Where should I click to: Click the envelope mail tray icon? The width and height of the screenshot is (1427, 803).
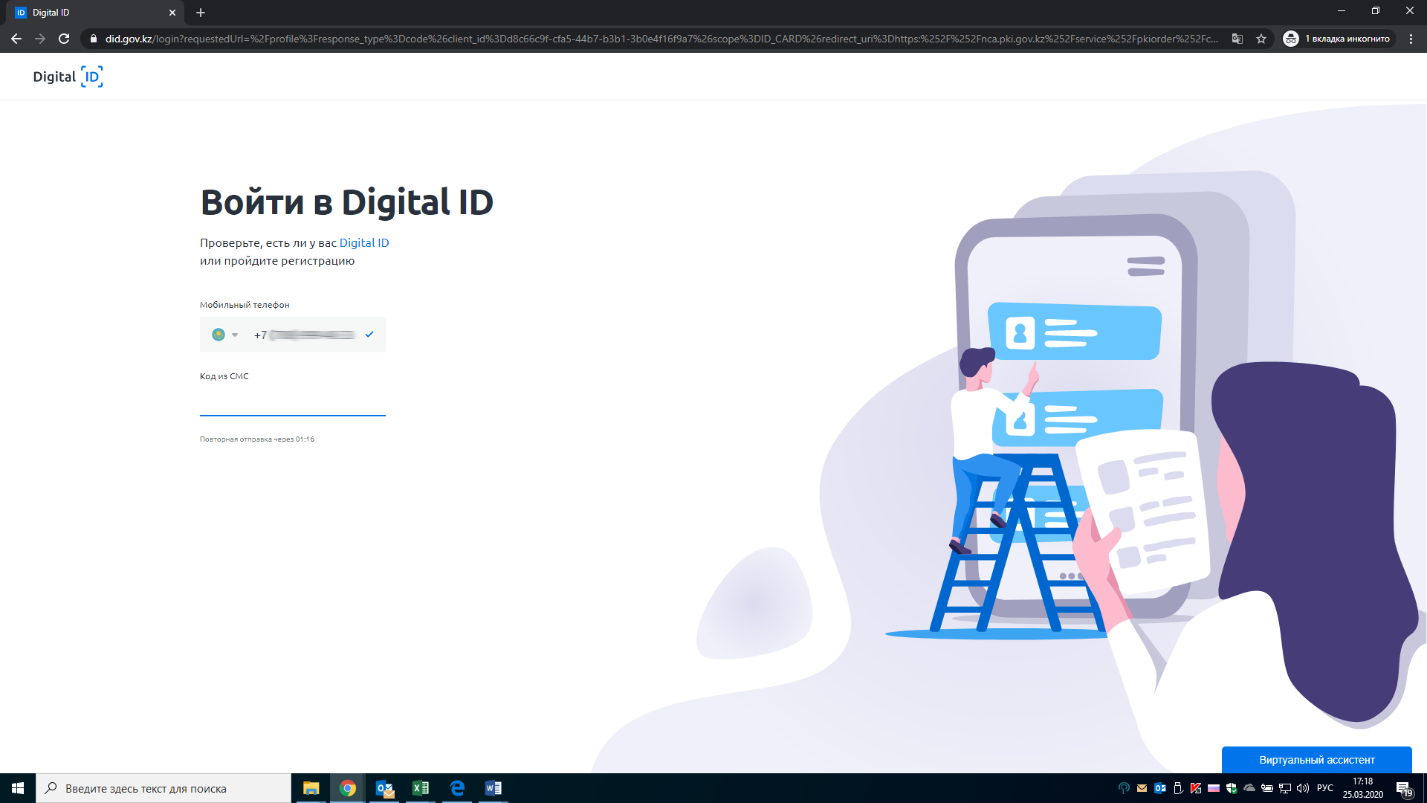click(x=1142, y=788)
